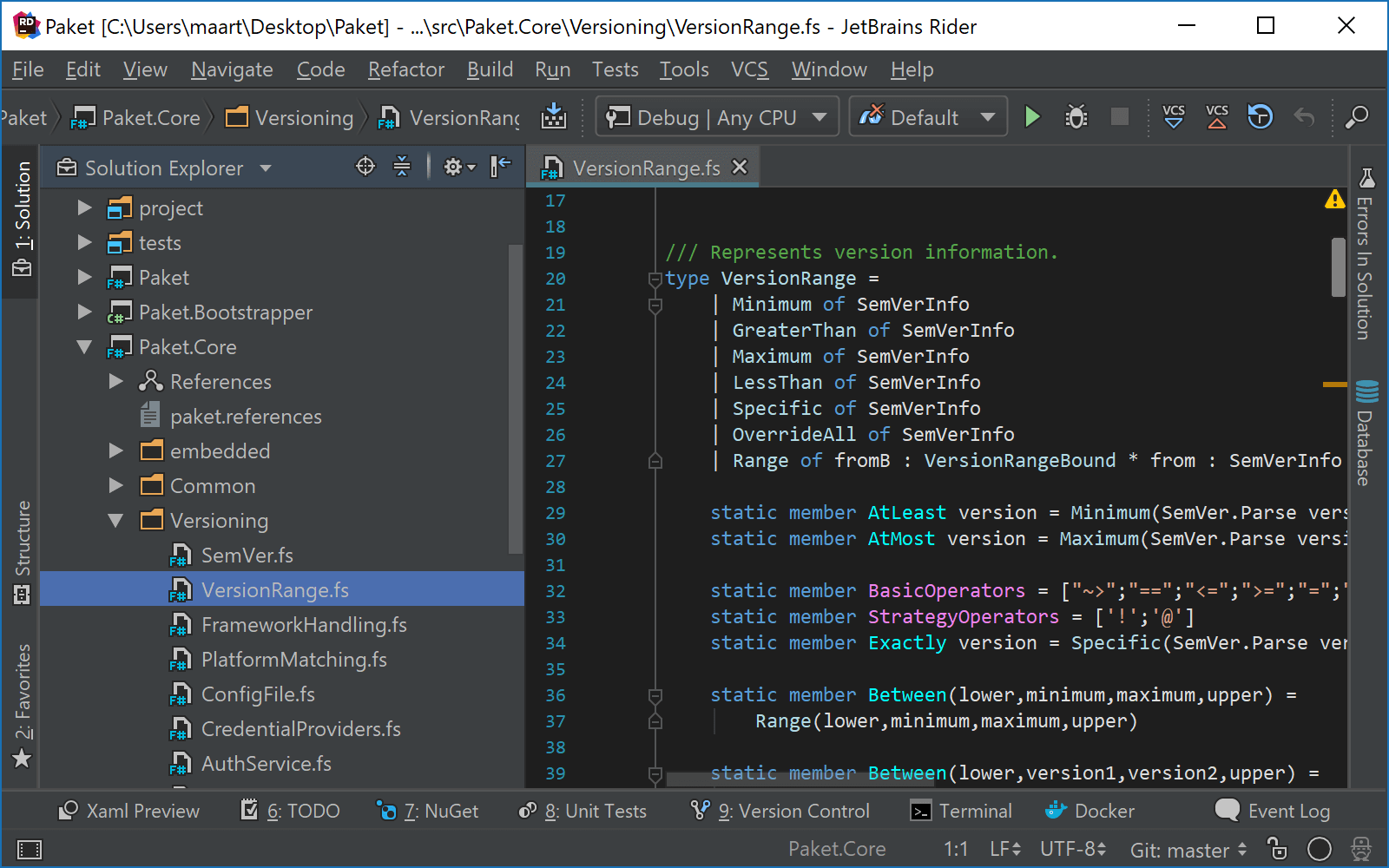Open the Tests menu
This screenshot has width=1389, height=868.
click(615, 69)
